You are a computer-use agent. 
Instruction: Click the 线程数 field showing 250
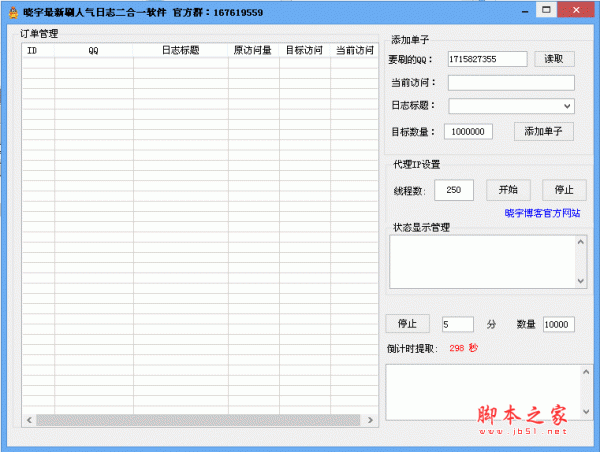tap(454, 190)
